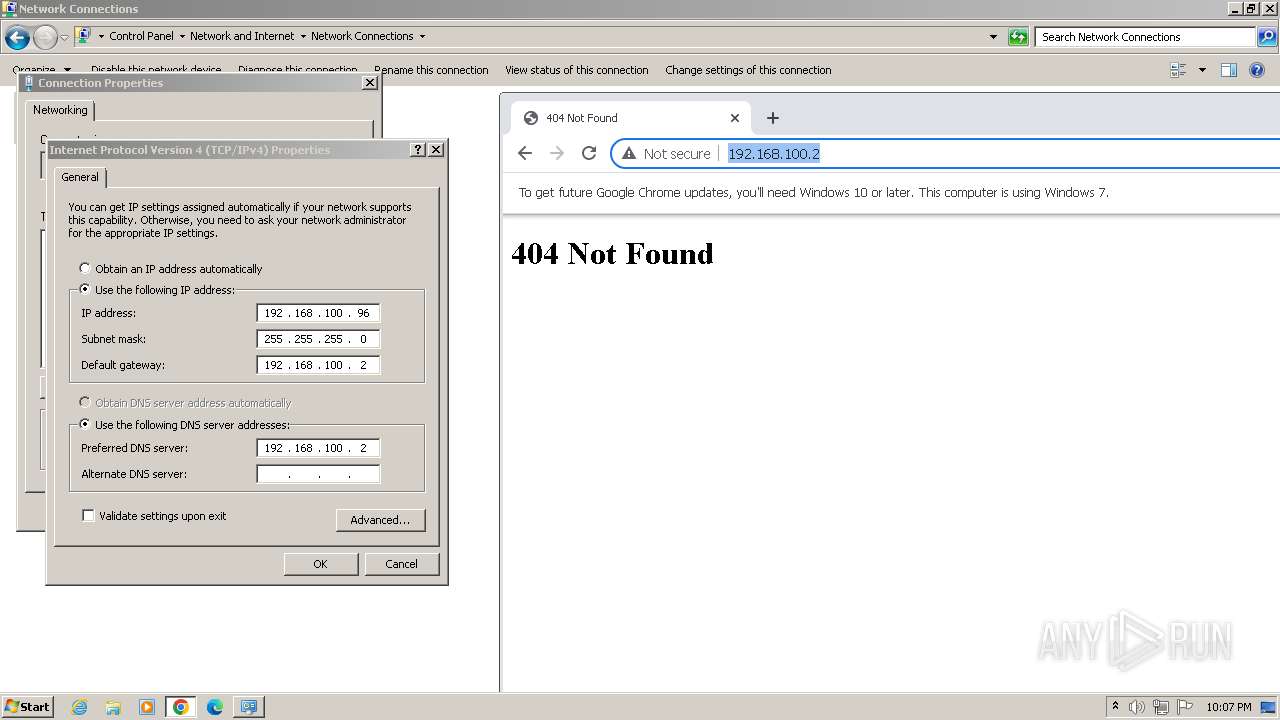The height and width of the screenshot is (720, 1280).
Task: Select Obtain an IP address automatically
Action: [x=85, y=269]
